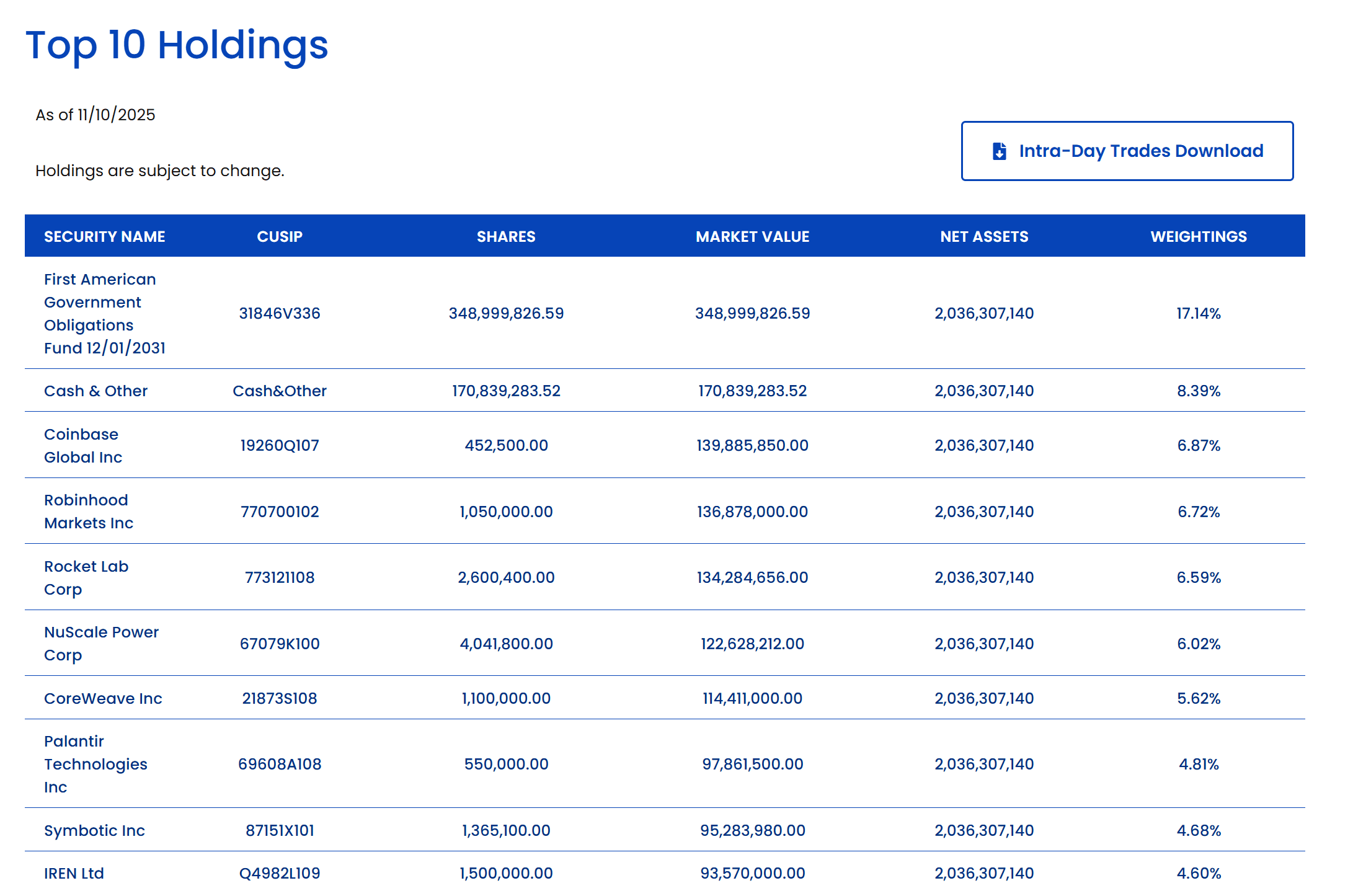Click the Shares column header
This screenshot has height=896, width=1353.
[505, 236]
